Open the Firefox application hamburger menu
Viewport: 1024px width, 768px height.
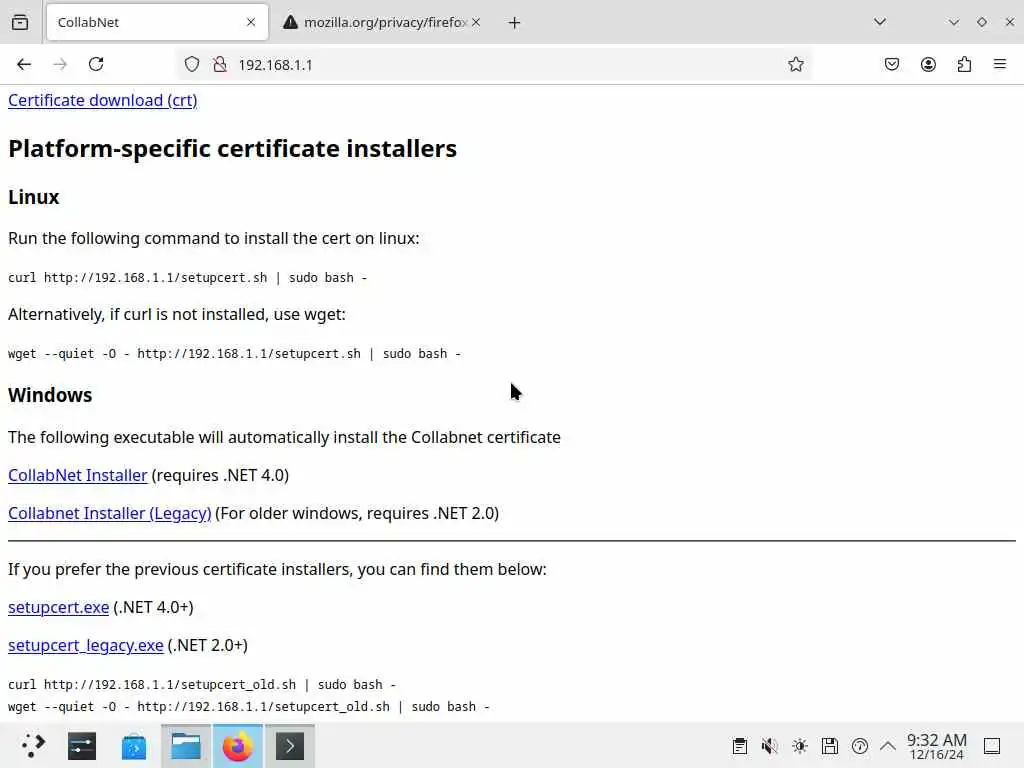tap(1000, 64)
